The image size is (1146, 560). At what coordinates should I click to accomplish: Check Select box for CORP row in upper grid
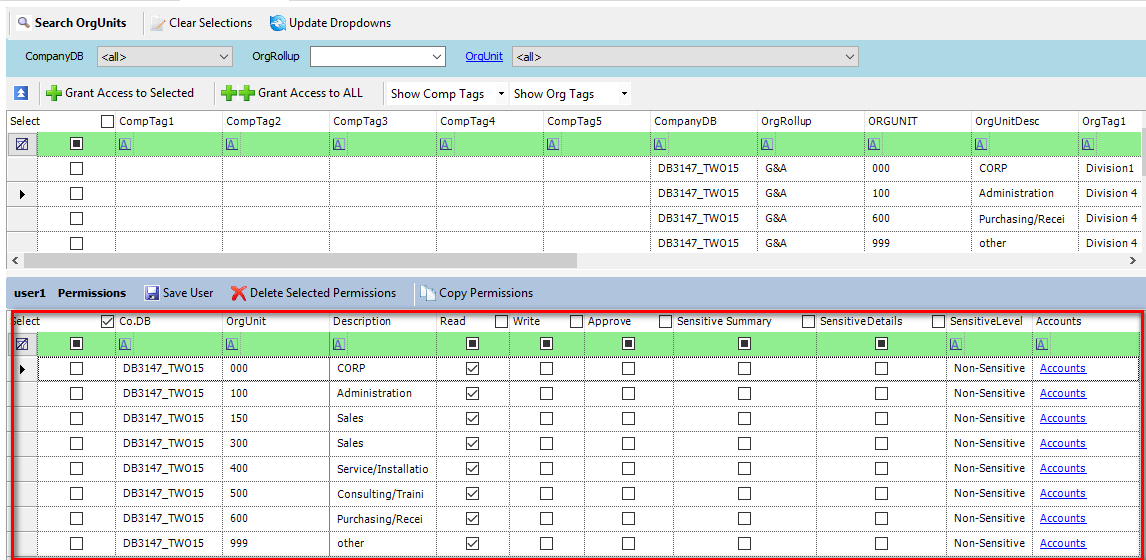[x=76, y=169]
